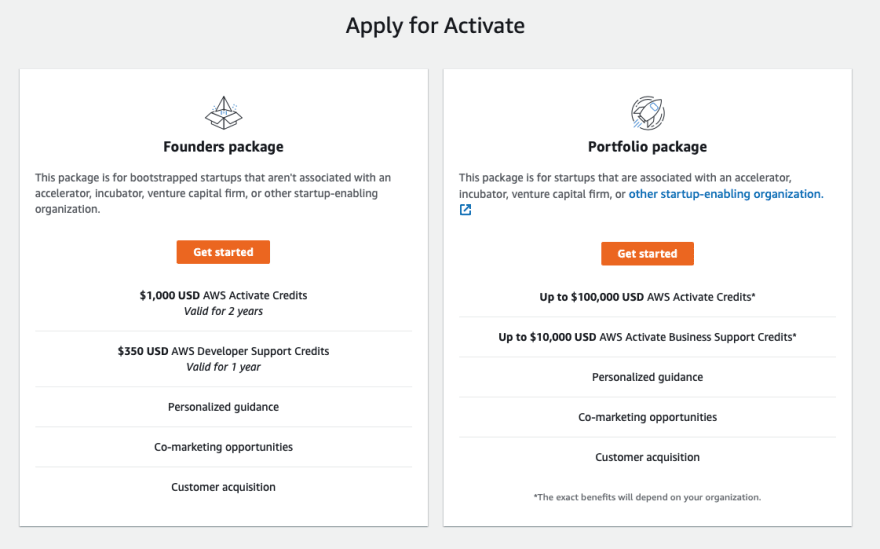Get started with the Founders package

point(223,252)
